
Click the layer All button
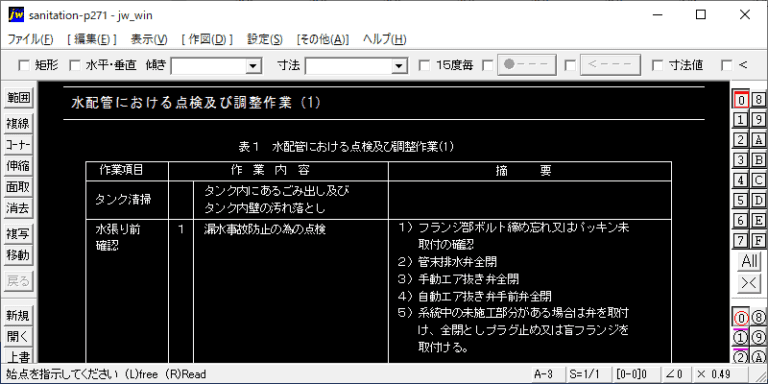click(x=749, y=262)
